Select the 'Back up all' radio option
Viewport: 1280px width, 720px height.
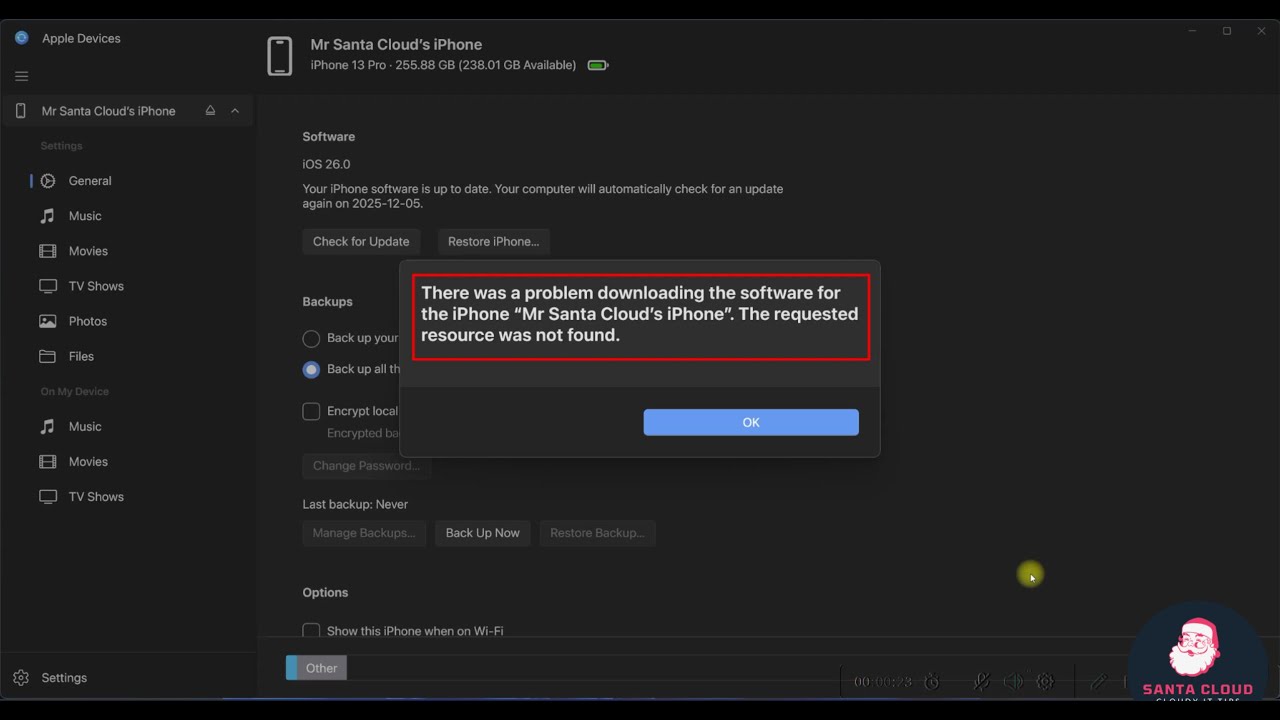pyautogui.click(x=311, y=369)
